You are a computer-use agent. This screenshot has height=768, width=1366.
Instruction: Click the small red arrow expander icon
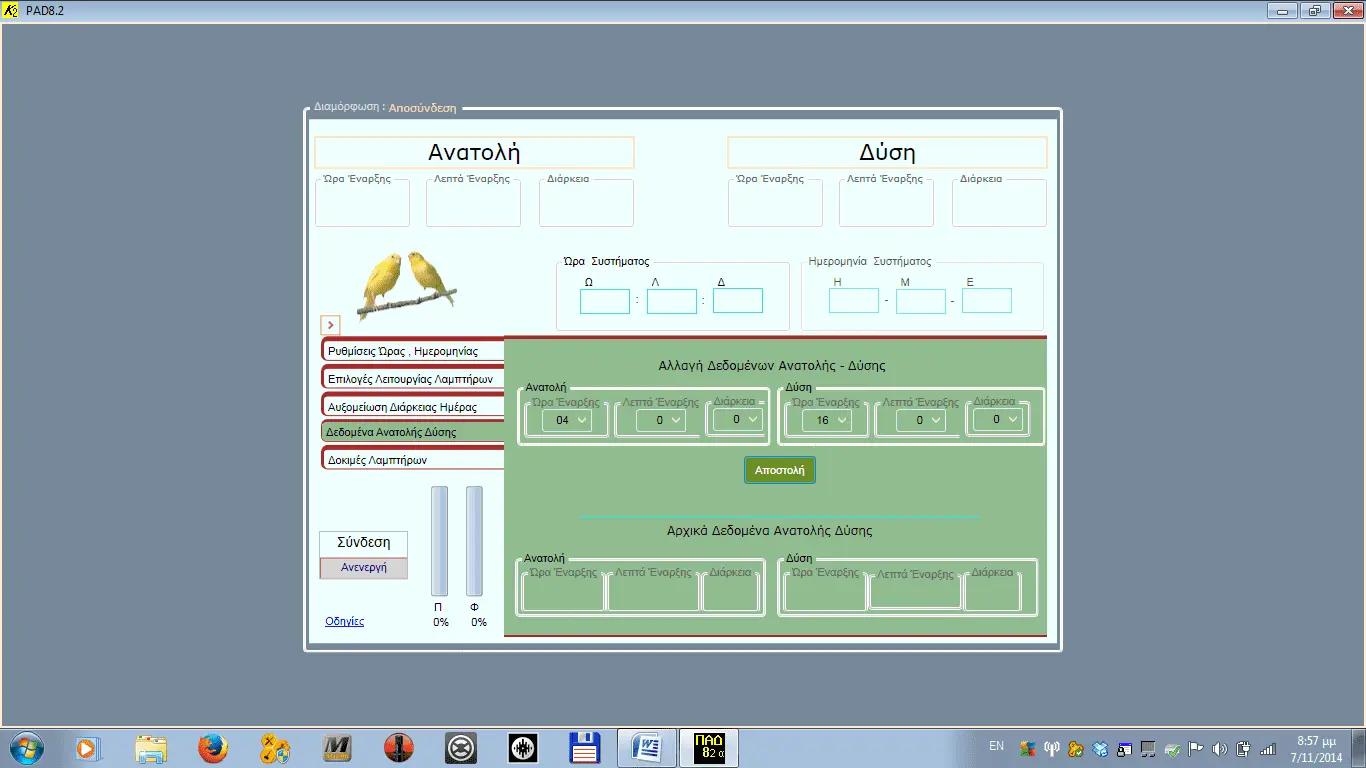331,325
